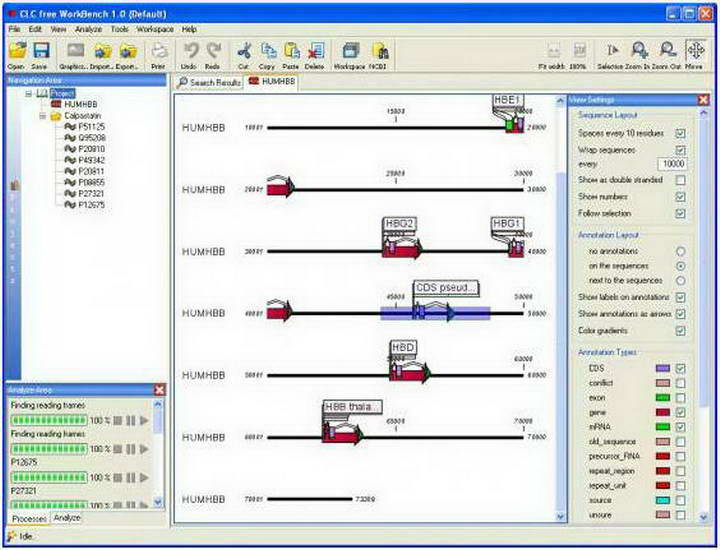Click the HBD annotation label
The height and width of the screenshot is (550, 720).
click(x=403, y=348)
